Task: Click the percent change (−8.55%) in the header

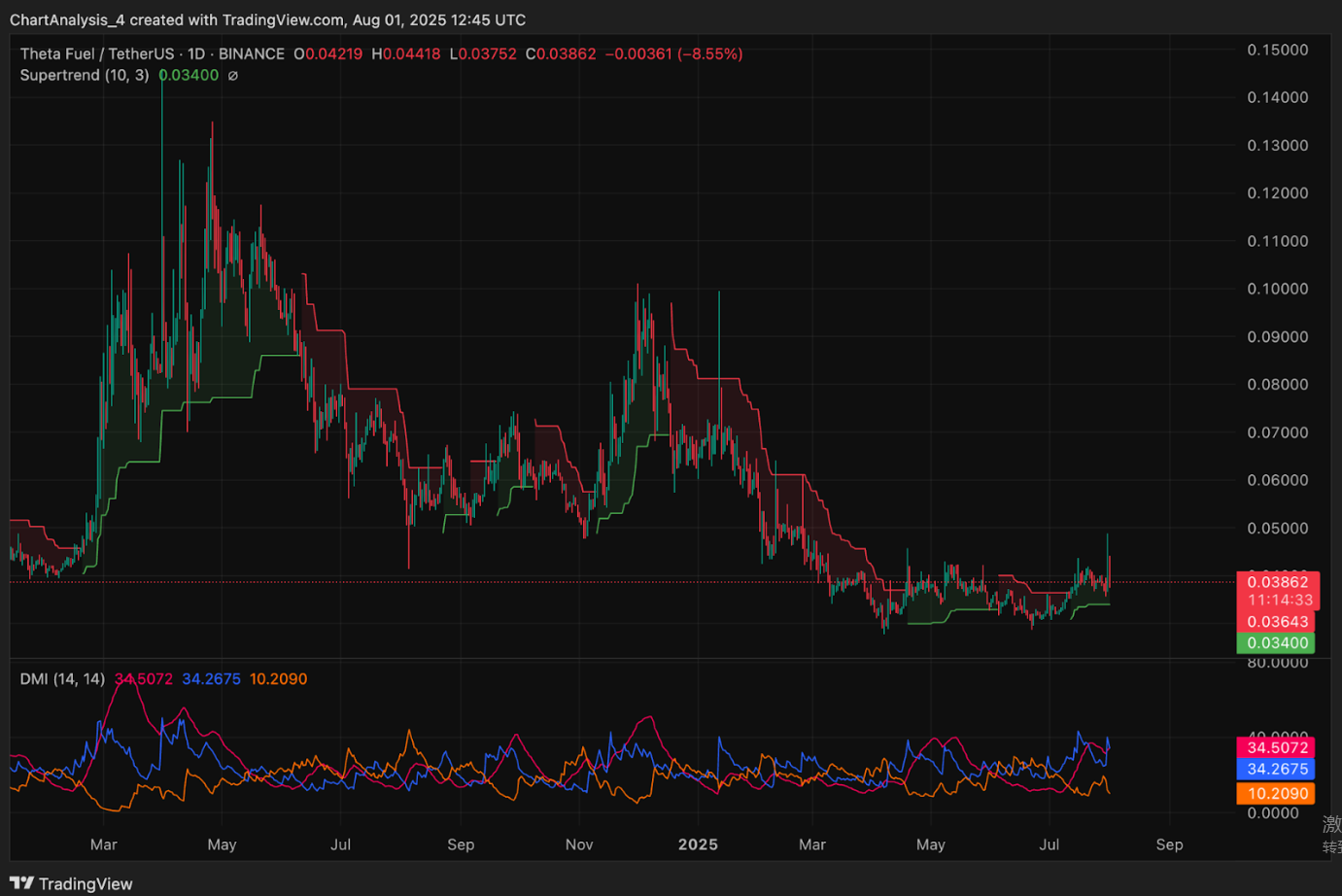Action: pos(709,54)
